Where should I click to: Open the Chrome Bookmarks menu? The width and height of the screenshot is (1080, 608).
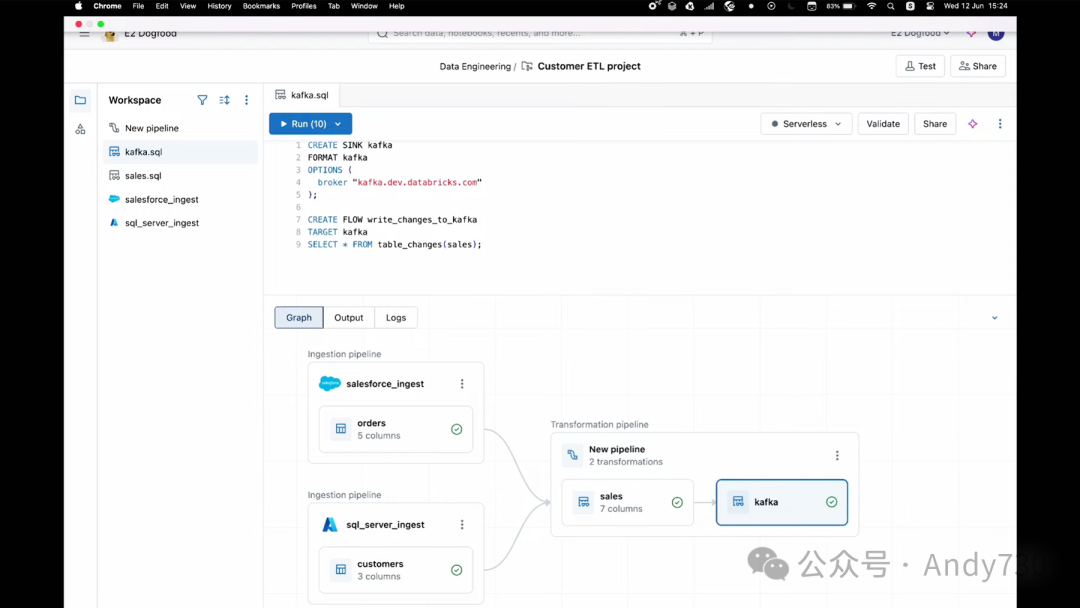click(261, 6)
